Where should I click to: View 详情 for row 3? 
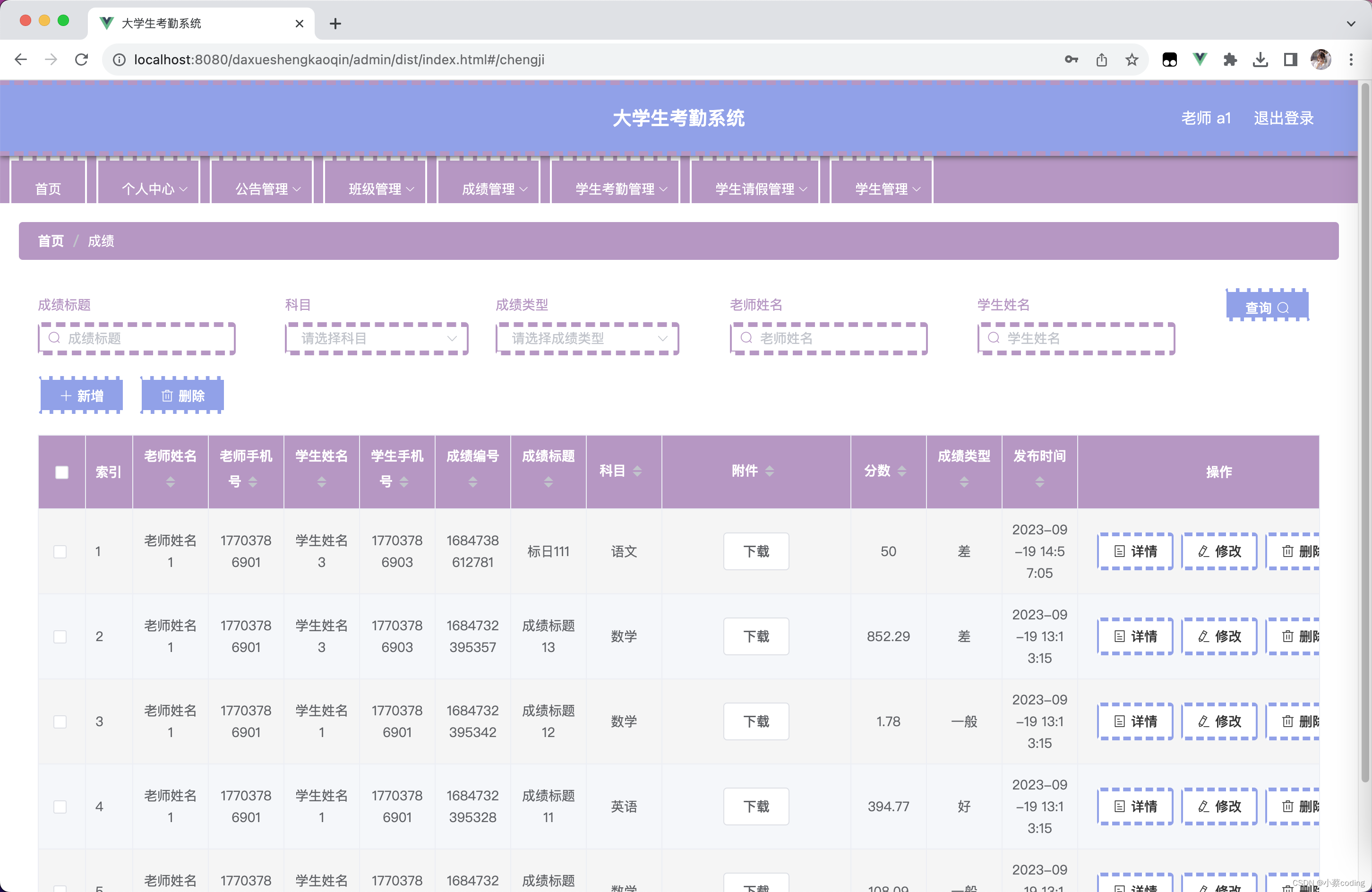(x=1135, y=721)
